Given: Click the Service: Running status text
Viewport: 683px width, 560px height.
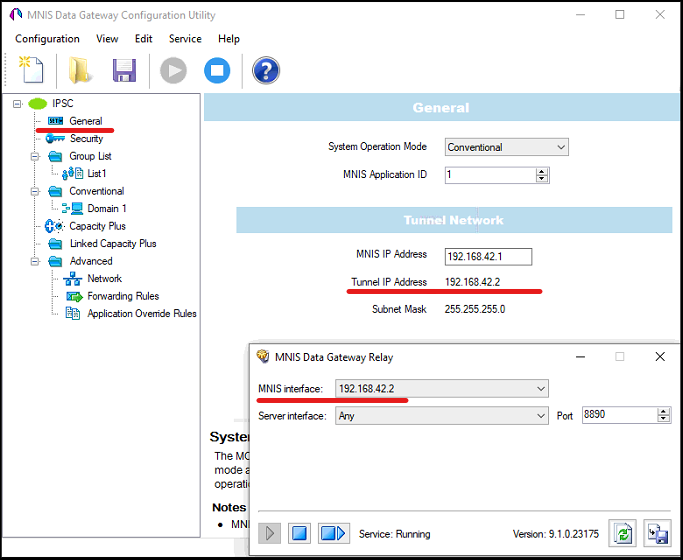Looking at the screenshot, I should pos(394,534).
